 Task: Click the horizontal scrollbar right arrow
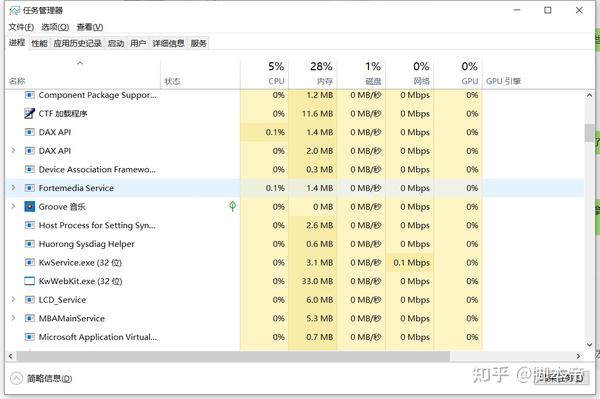(x=578, y=357)
